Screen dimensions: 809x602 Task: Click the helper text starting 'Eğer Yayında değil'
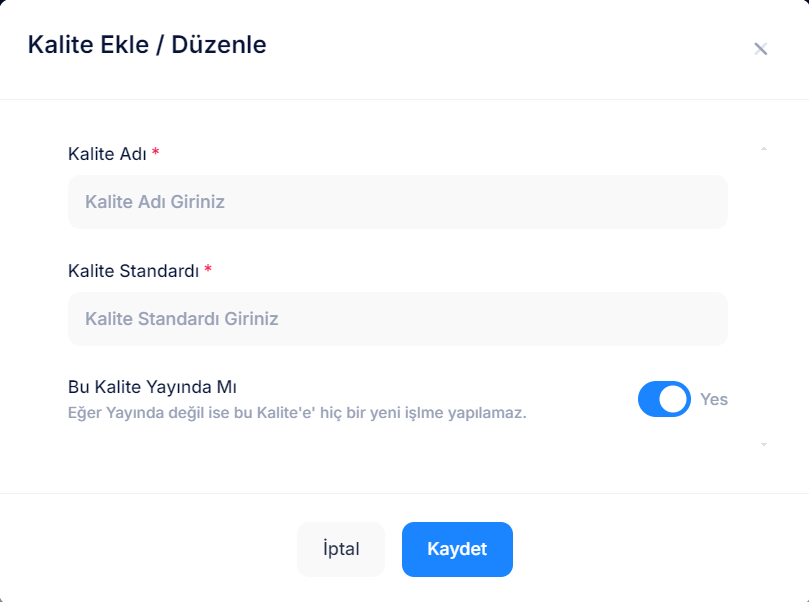pyautogui.click(x=297, y=412)
